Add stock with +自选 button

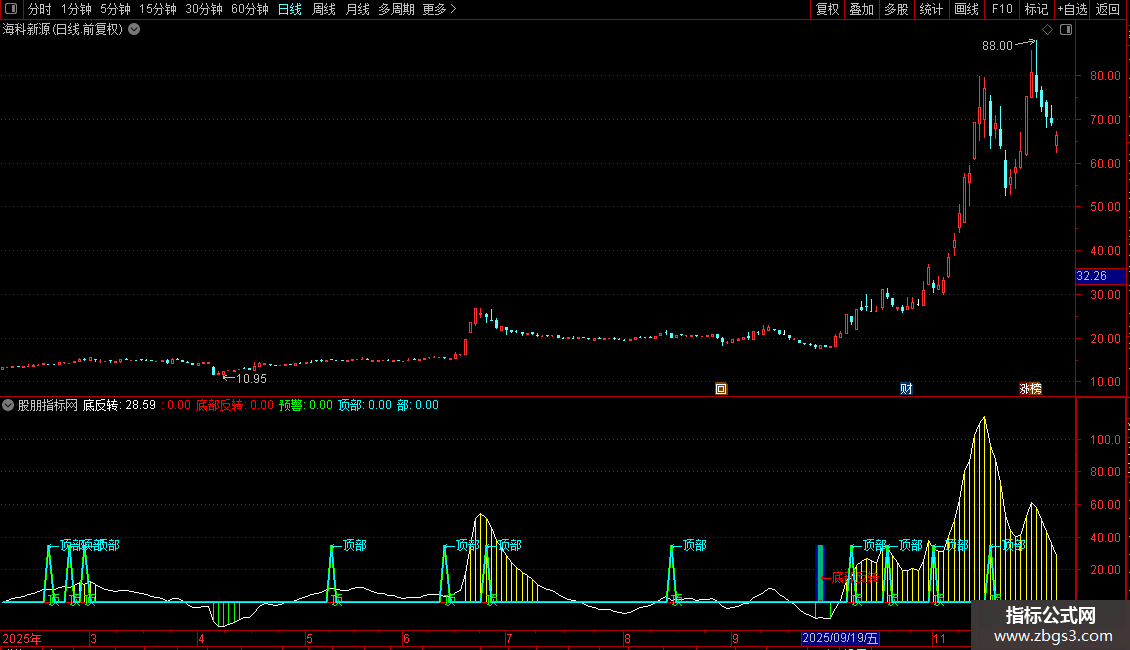coord(1072,9)
